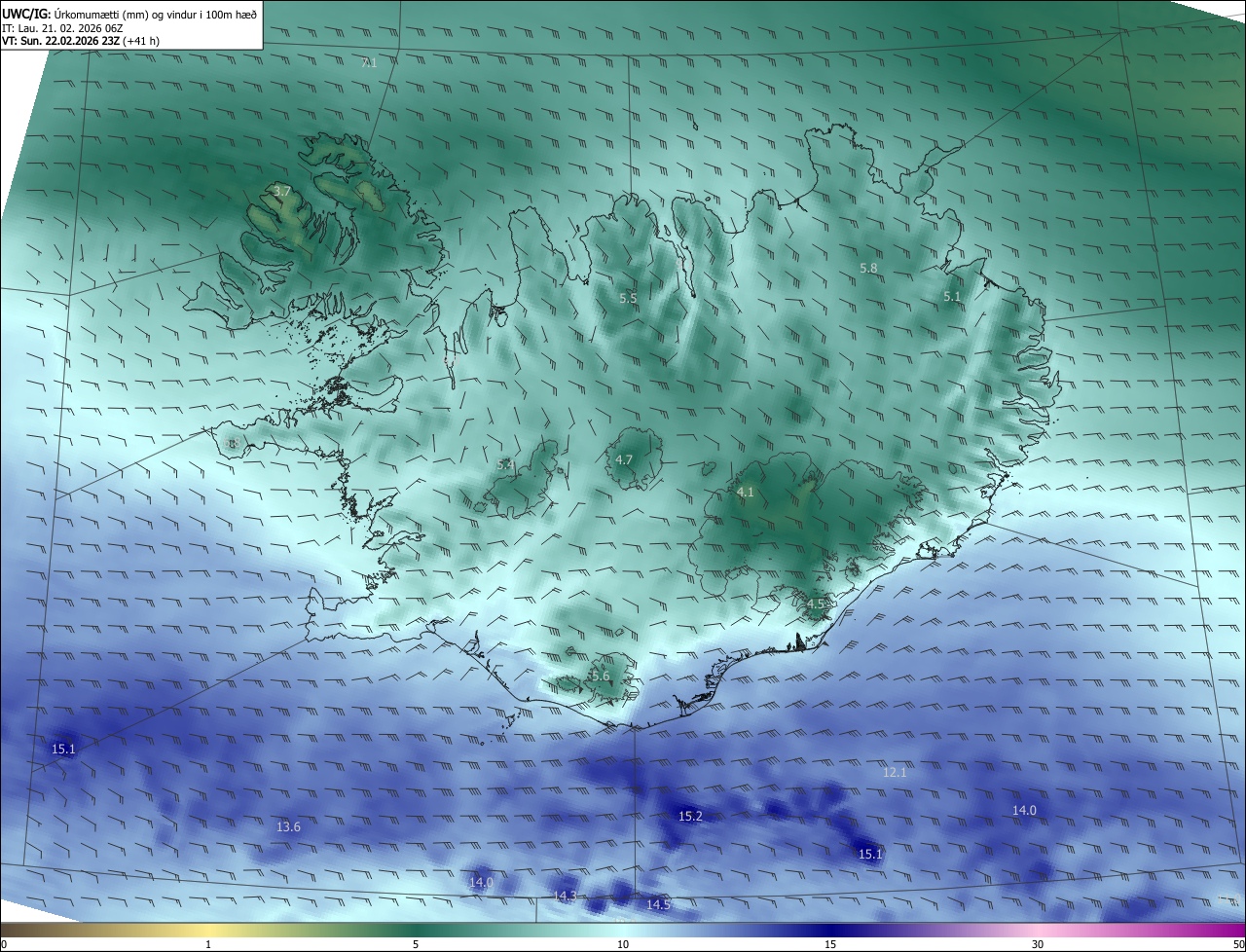Click the 1 tick on the color scale

208,944
